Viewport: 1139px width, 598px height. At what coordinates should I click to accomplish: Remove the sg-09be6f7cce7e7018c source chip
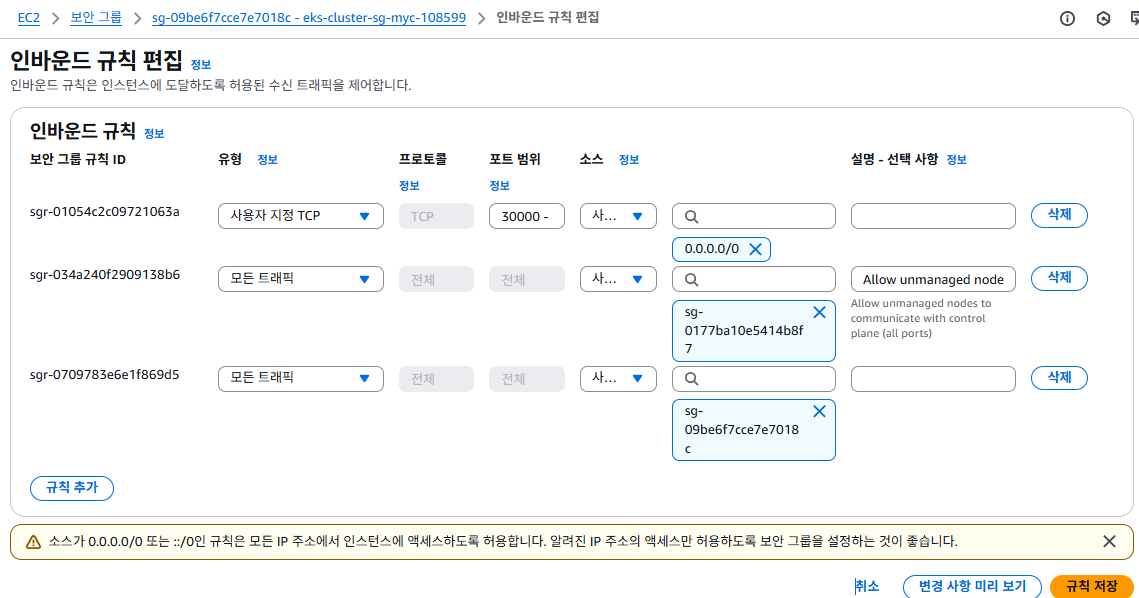coord(819,411)
